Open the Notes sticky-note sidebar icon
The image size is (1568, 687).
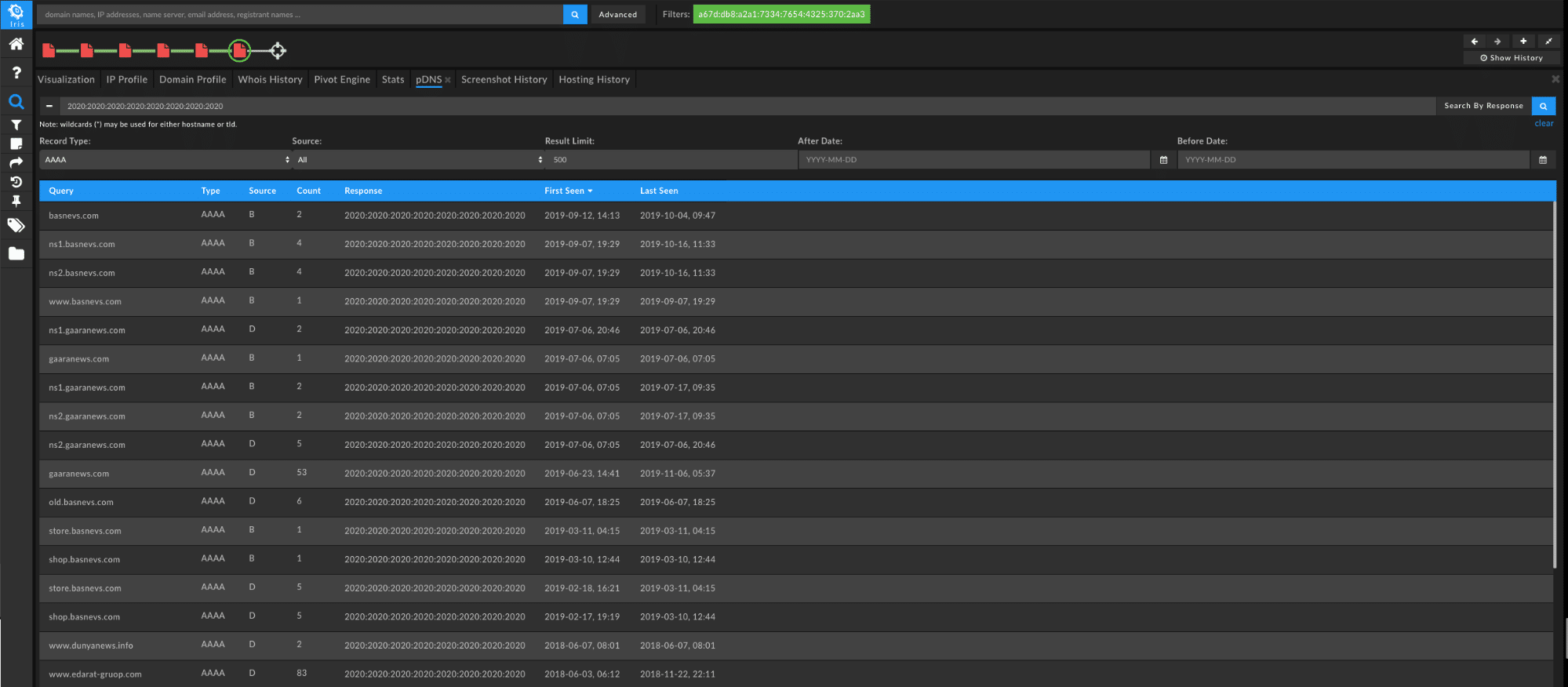tap(16, 144)
